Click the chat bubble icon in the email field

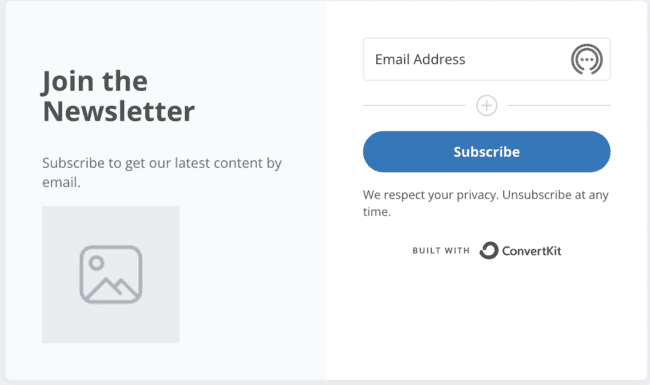coord(587,59)
